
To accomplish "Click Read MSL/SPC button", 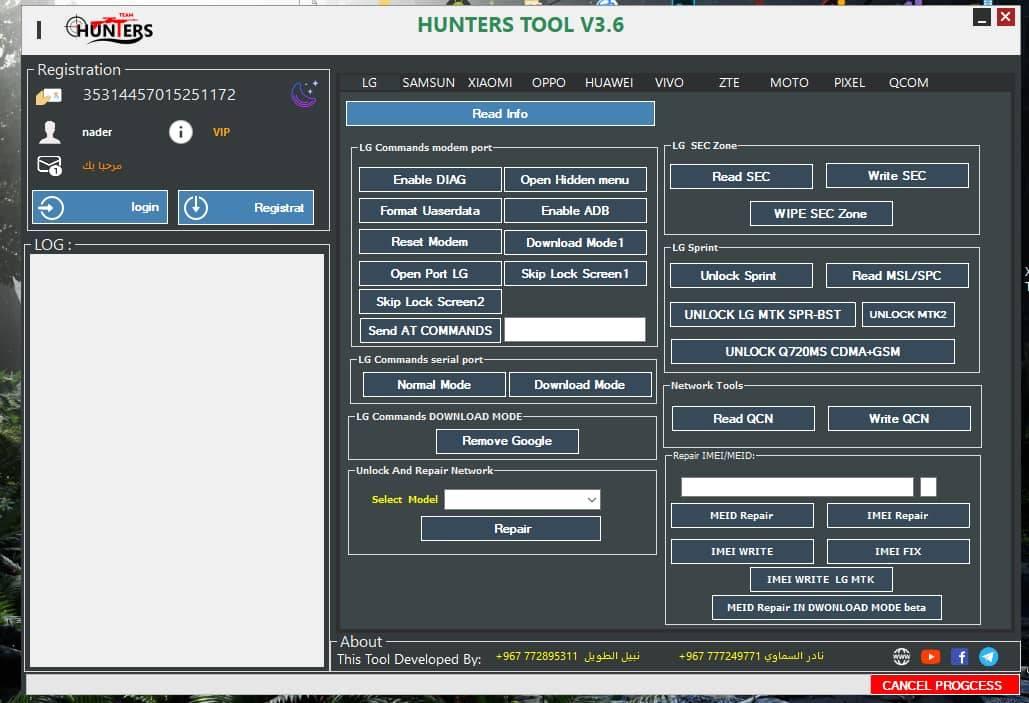I will [x=897, y=276].
